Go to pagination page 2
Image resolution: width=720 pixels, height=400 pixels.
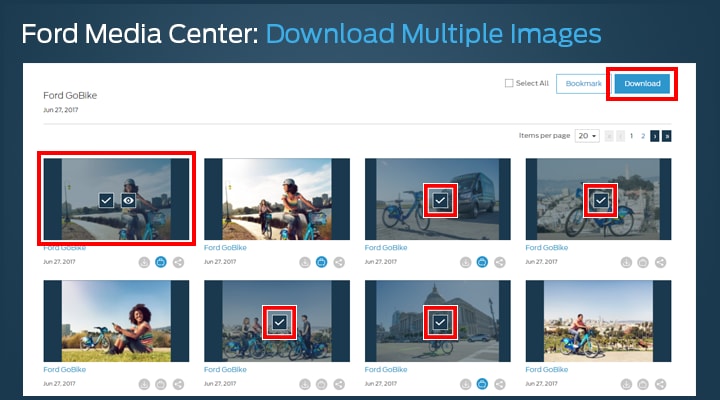tap(643, 136)
